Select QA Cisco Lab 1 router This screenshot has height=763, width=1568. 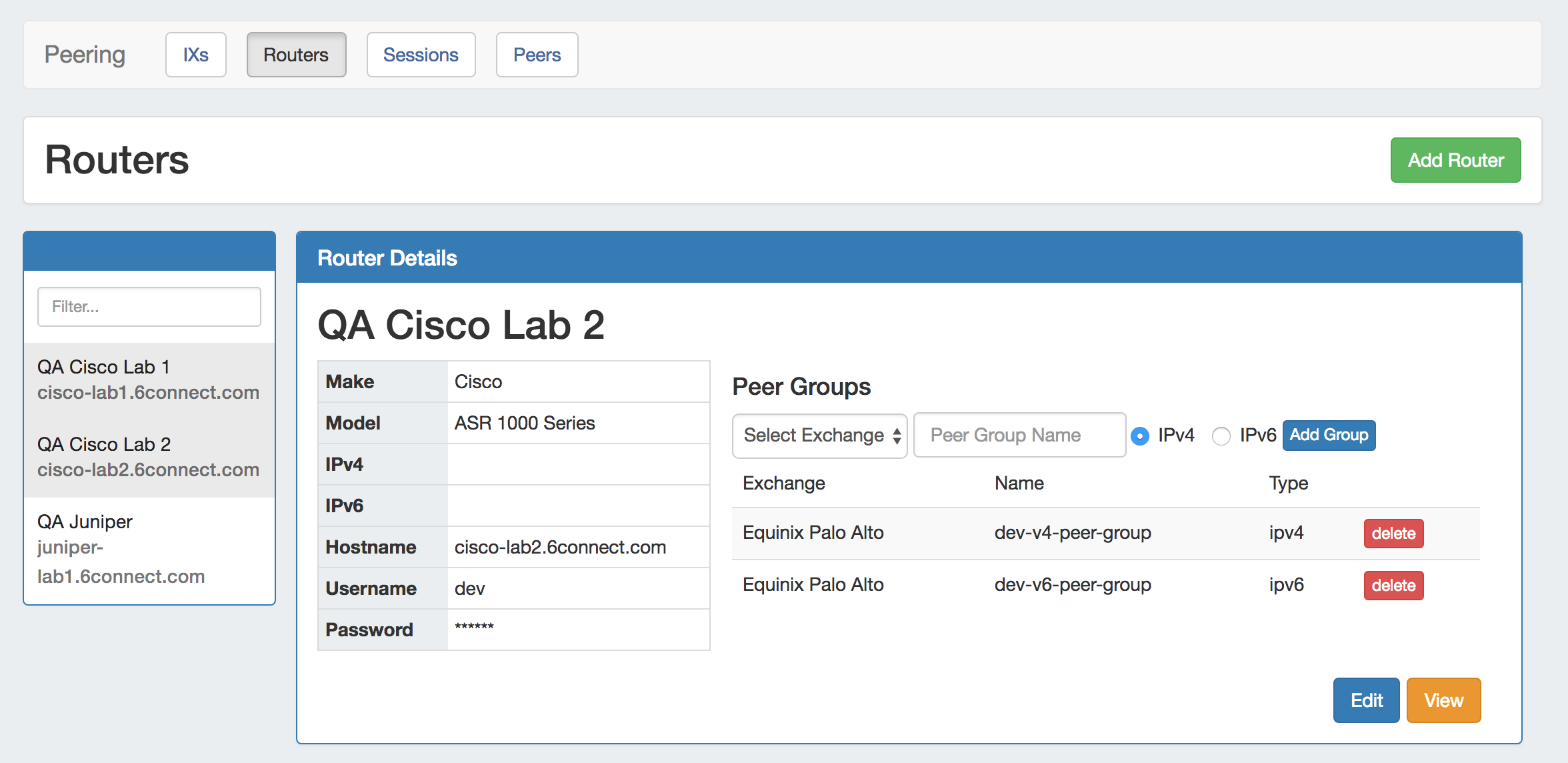click(x=149, y=379)
